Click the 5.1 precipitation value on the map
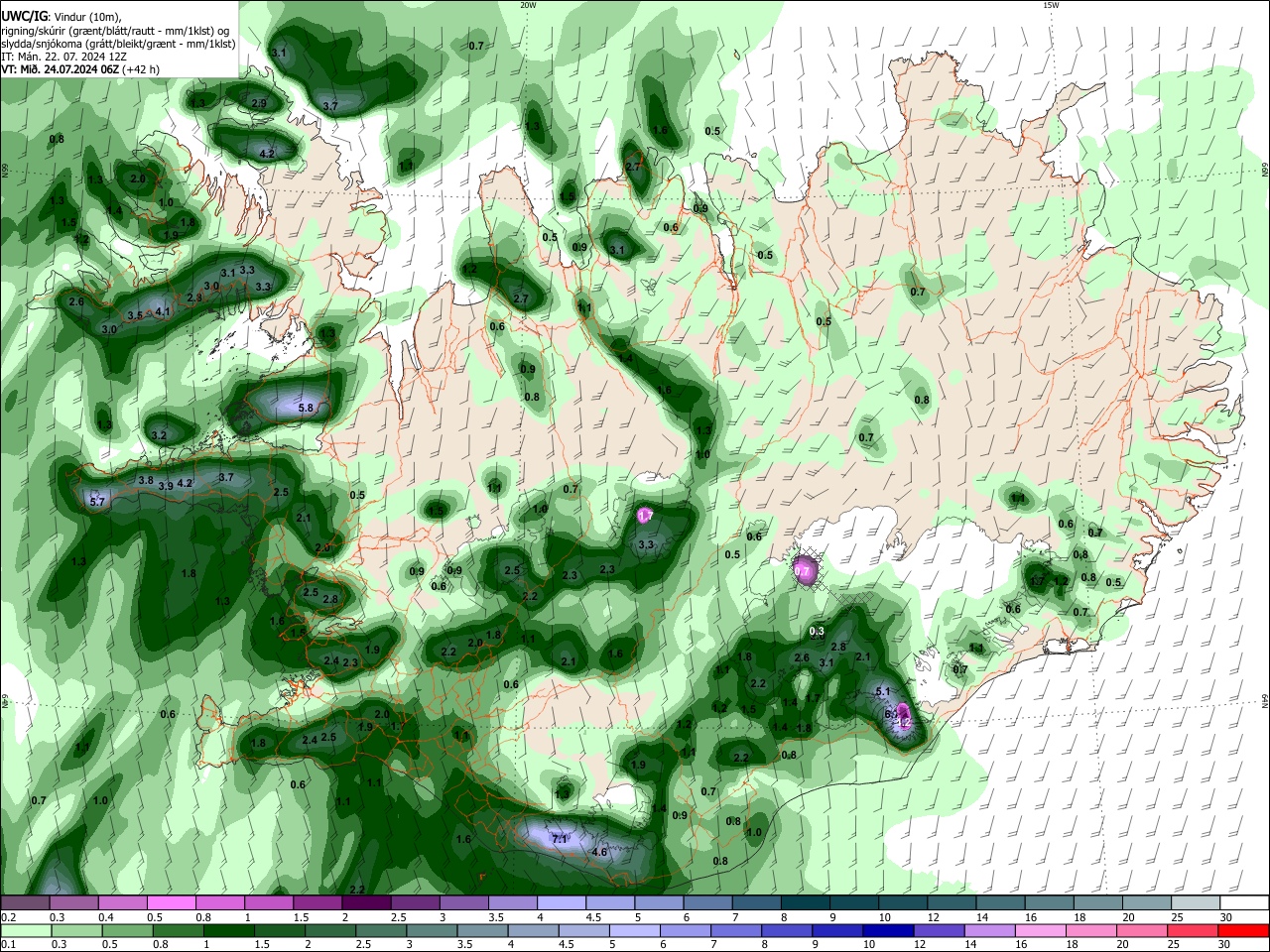Viewport: 1270px width, 952px height. click(x=884, y=692)
